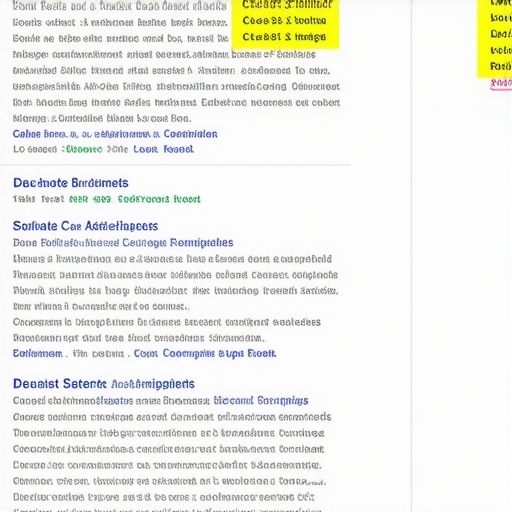Screen dimensions: 512x512
Task: Click the pink underlined text below the right-hand yellow note
Action: pyautogui.click(x=501, y=84)
